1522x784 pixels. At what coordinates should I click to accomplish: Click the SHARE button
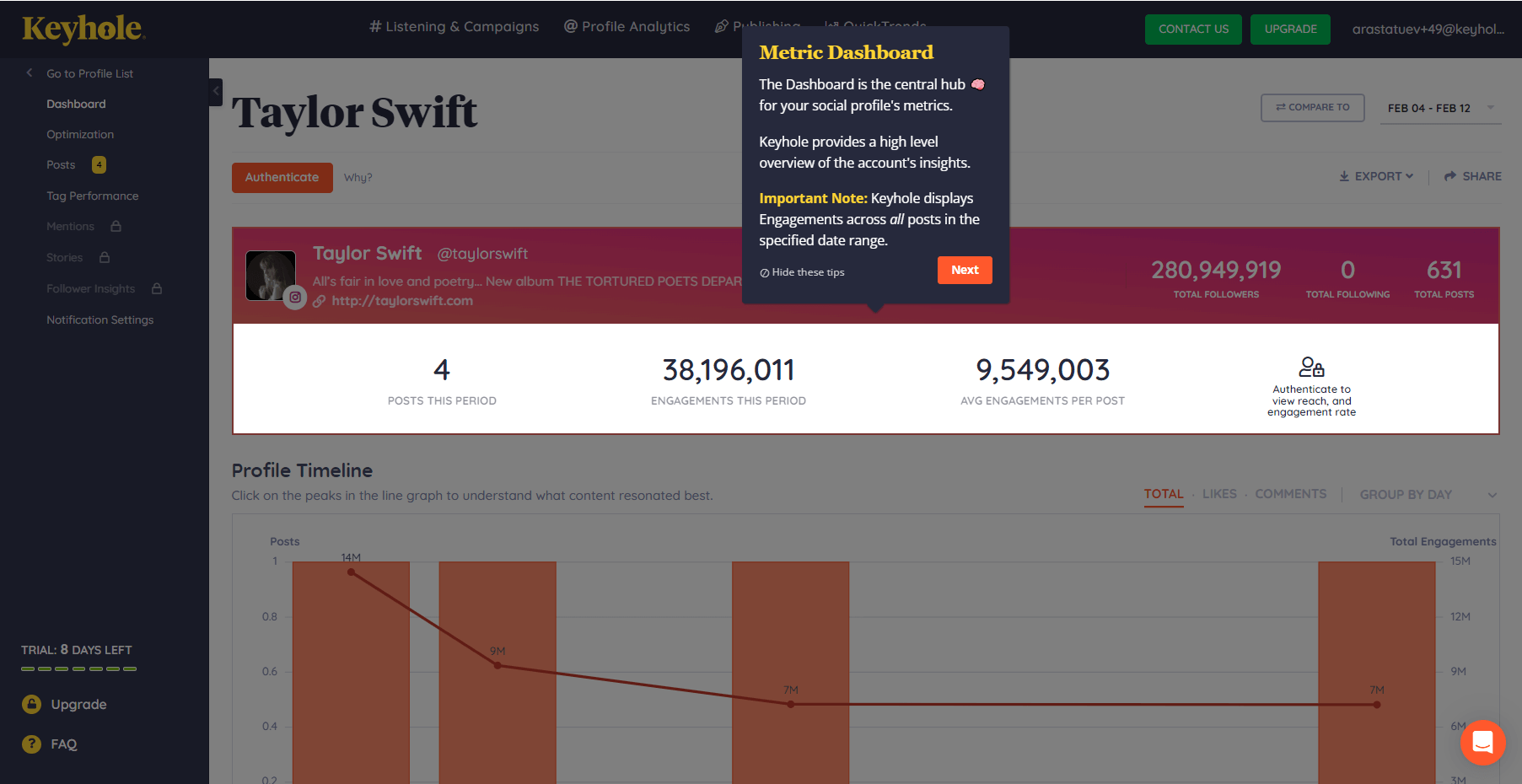tap(1472, 176)
